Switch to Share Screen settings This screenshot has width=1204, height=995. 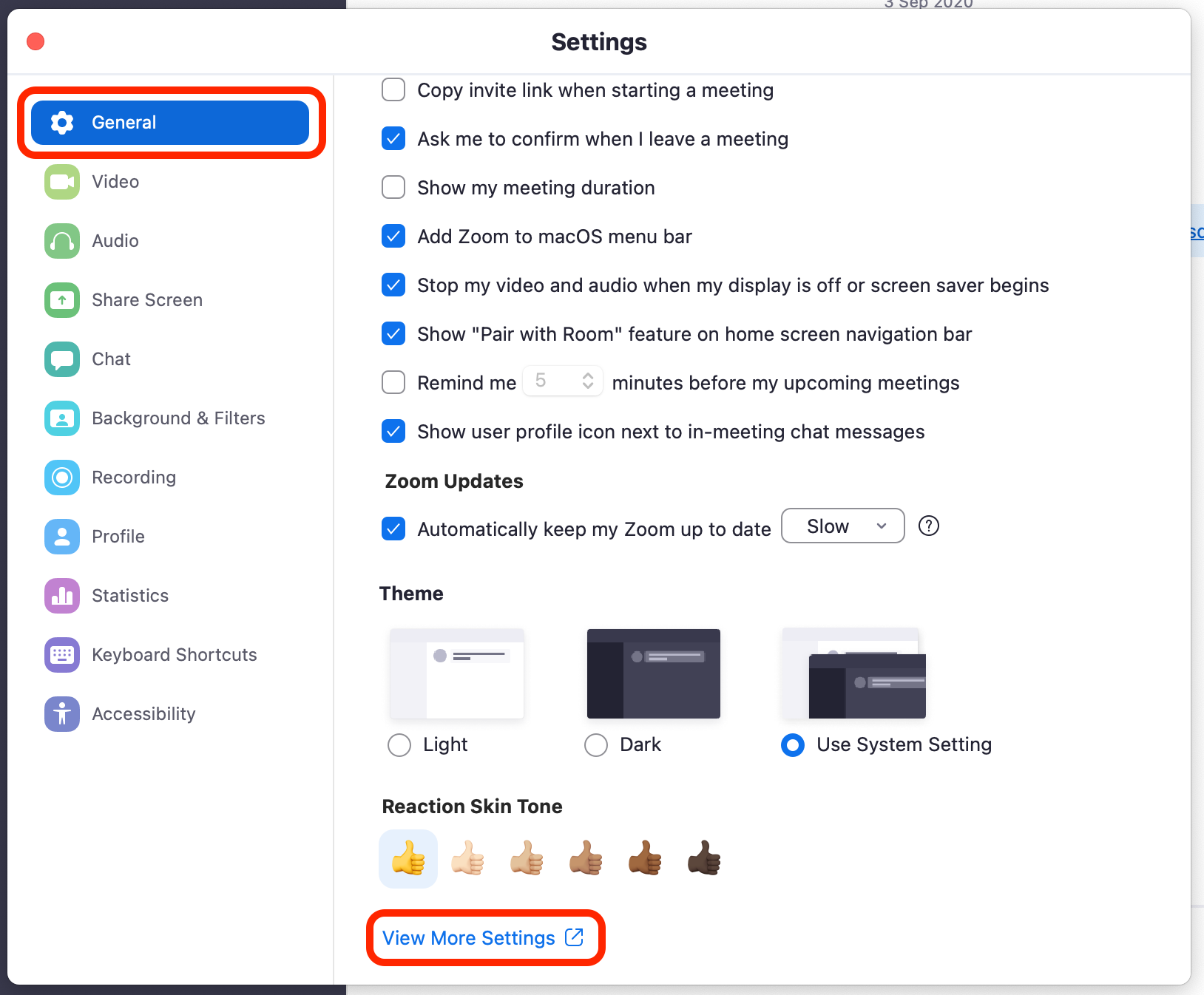tap(170, 300)
